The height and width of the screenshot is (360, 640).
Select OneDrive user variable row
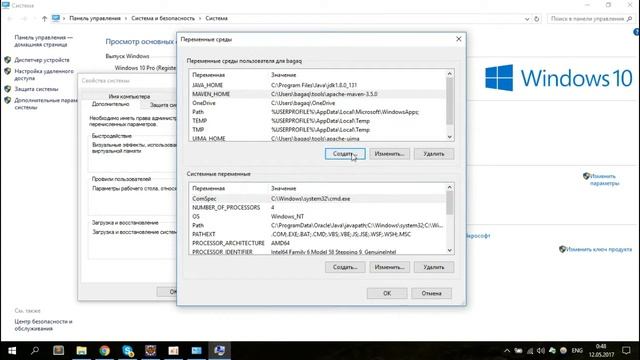click(317, 103)
